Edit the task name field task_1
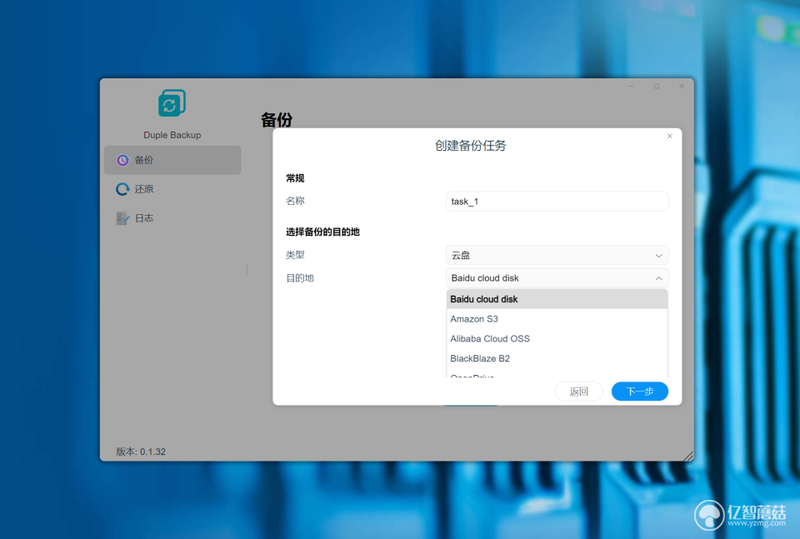Screen dimensions: 800x539 pyautogui.click(x=557, y=202)
